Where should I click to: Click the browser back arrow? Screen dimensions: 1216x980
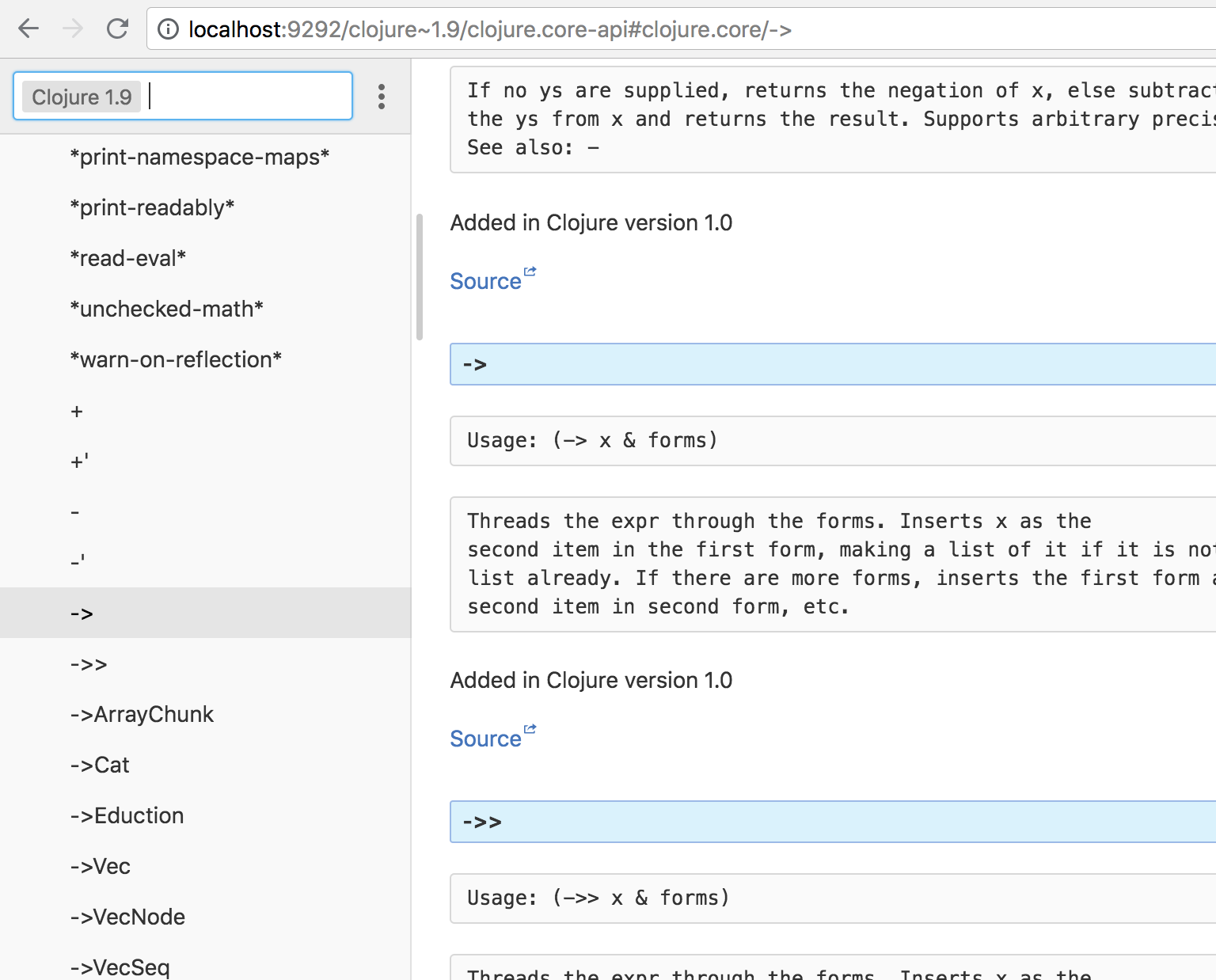tap(28, 29)
